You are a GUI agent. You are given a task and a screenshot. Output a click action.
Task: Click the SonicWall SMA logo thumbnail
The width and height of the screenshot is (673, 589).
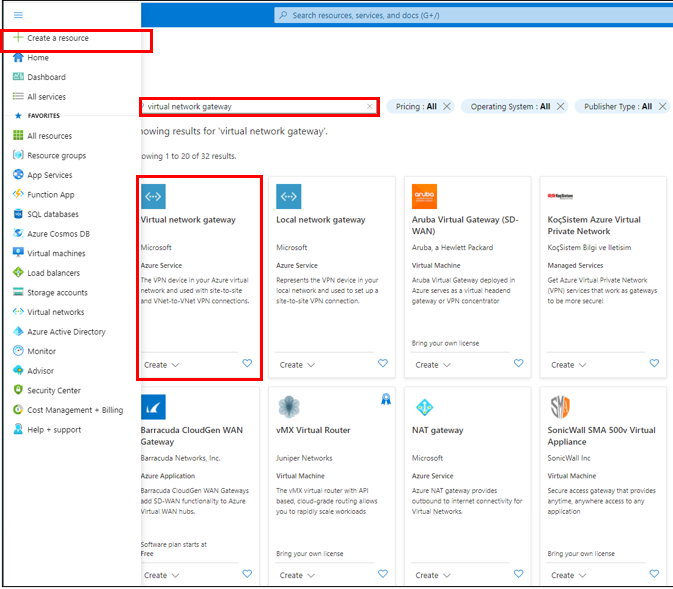(x=560, y=407)
